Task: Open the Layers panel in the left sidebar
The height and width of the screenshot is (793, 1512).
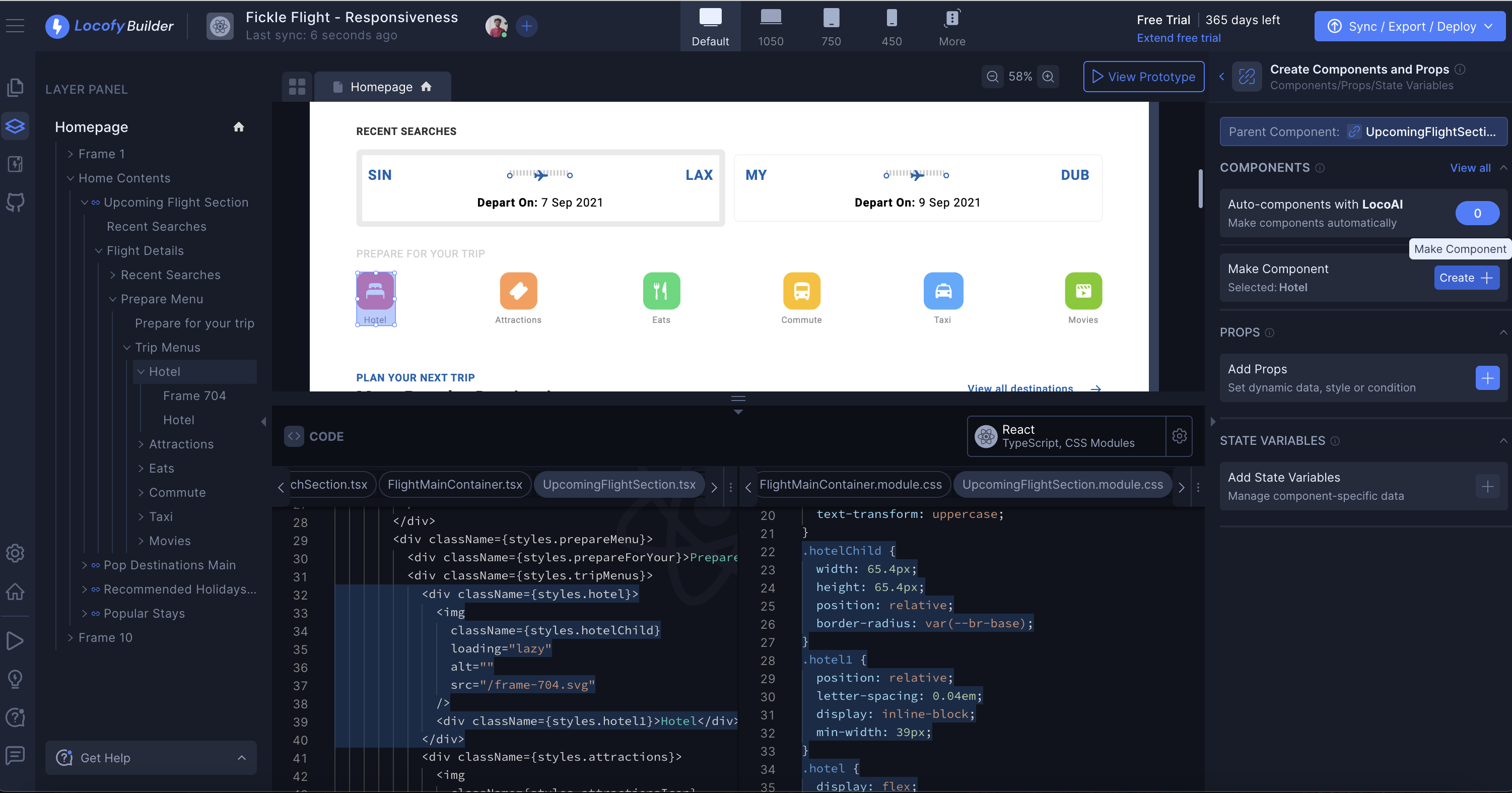Action: 15,125
